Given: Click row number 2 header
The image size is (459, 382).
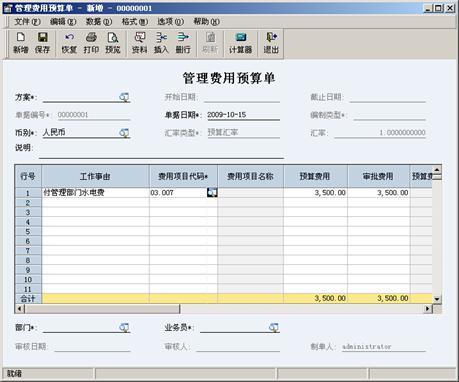Looking at the screenshot, I should click(x=28, y=203).
